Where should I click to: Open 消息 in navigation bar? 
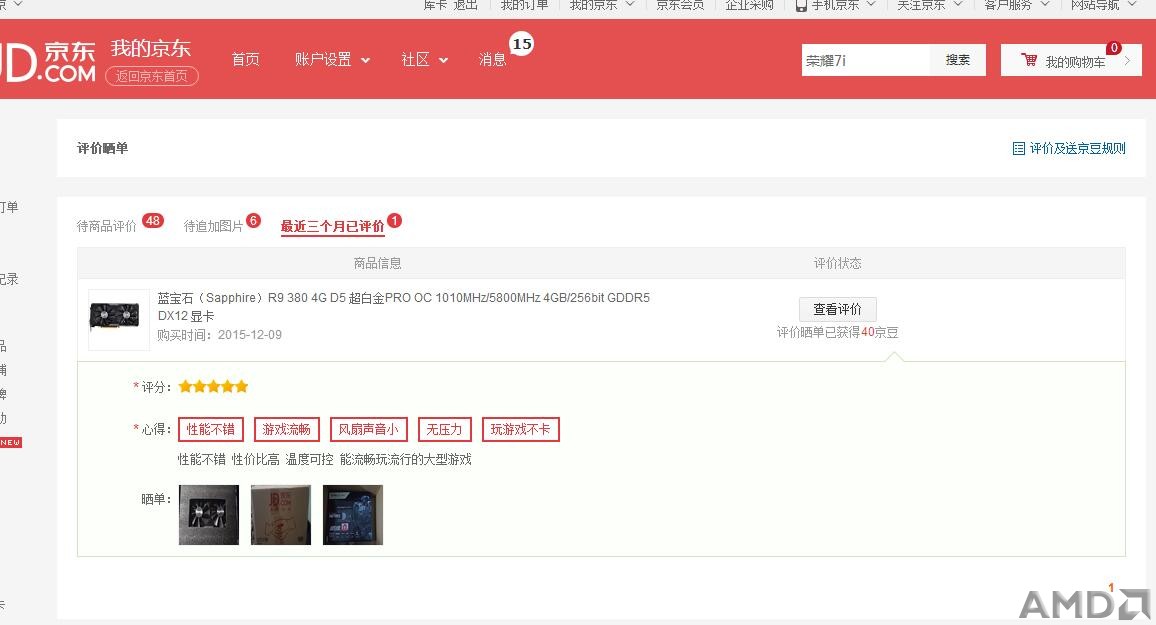[x=492, y=60]
